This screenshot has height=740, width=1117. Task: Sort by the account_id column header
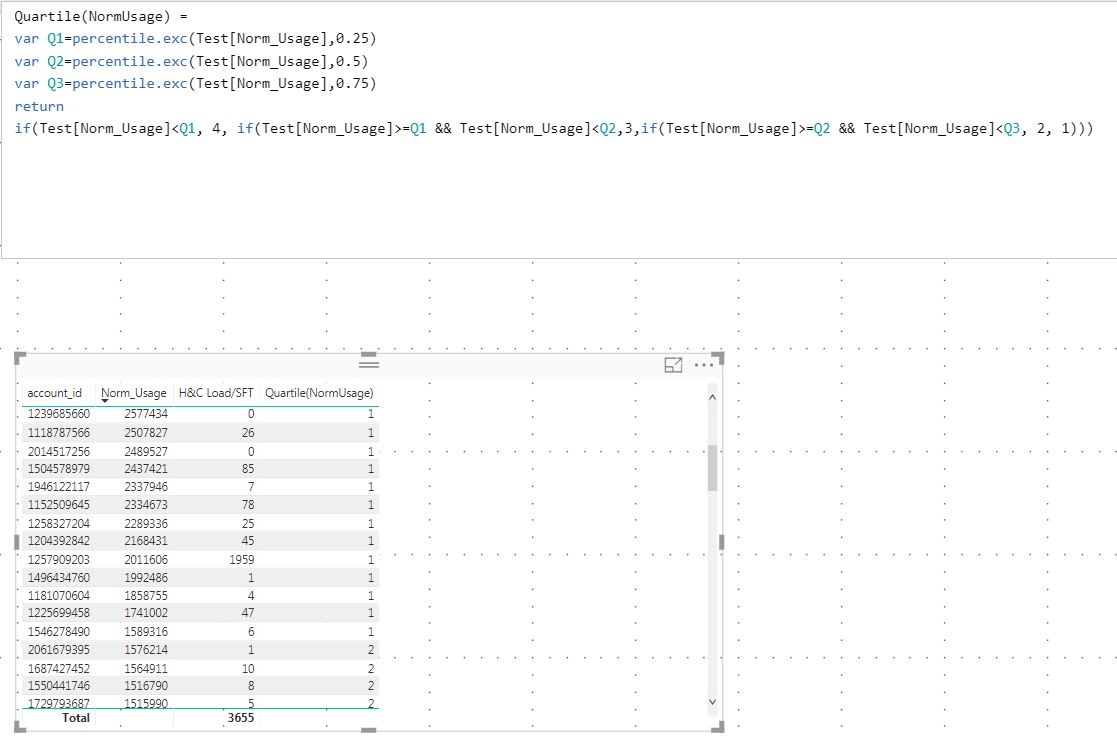pos(55,392)
